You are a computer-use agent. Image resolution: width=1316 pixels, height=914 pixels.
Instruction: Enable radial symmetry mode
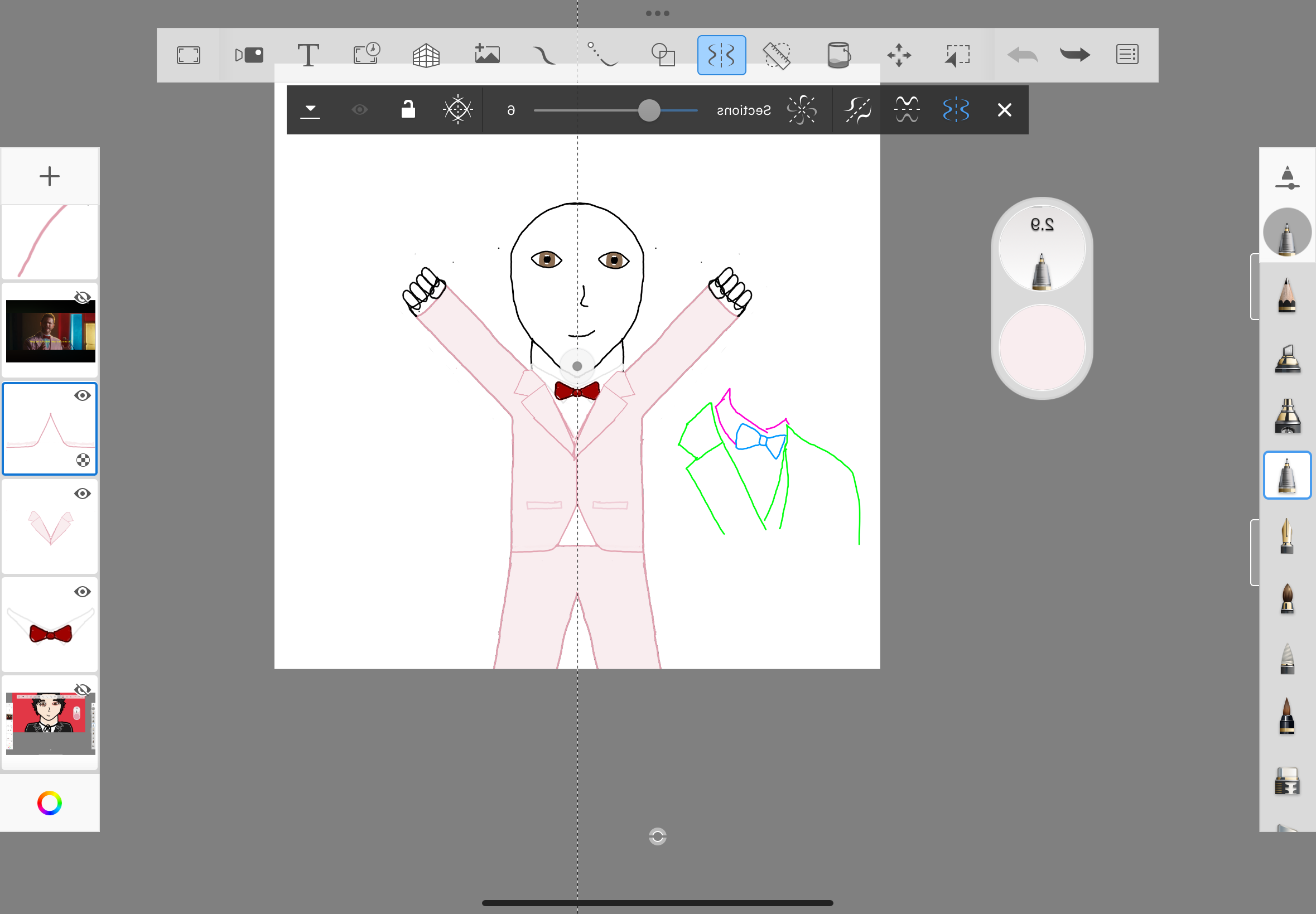tap(802, 109)
